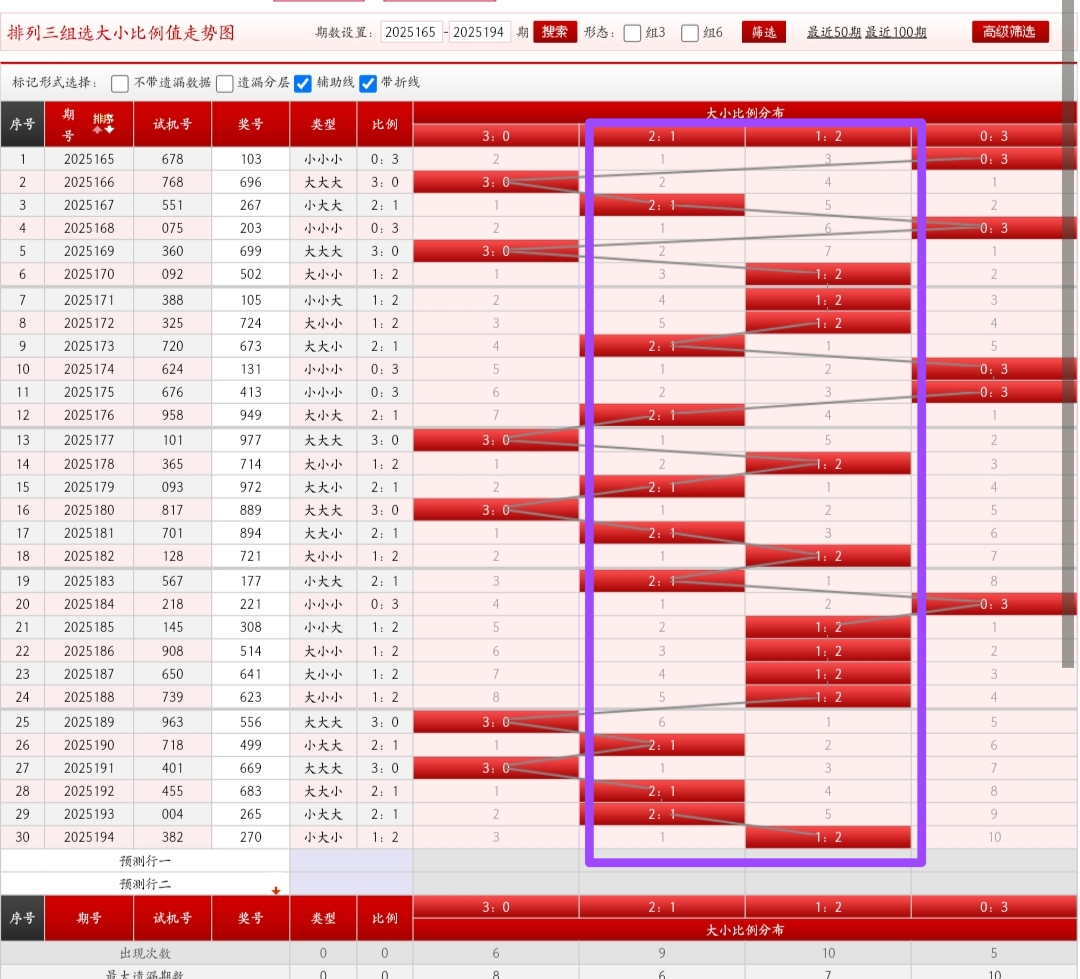Uncheck the 辅助线 checkbox
Image resolution: width=1080 pixels, height=979 pixels.
[x=303, y=83]
